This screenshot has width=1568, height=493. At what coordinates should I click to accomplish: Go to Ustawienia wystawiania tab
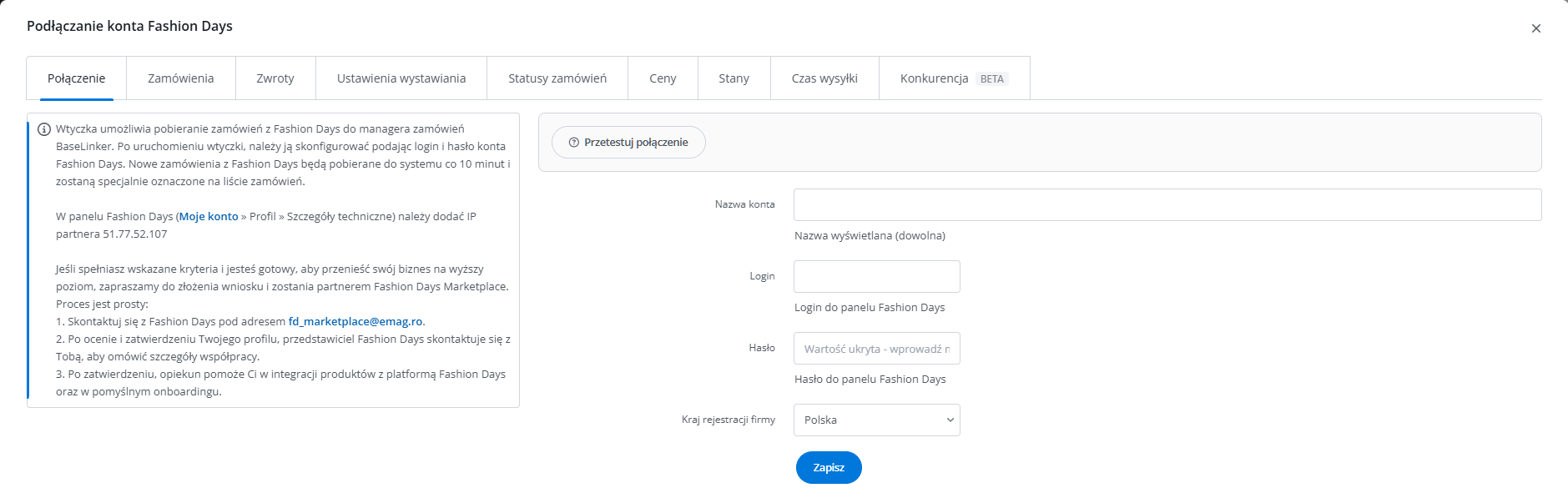click(x=401, y=78)
